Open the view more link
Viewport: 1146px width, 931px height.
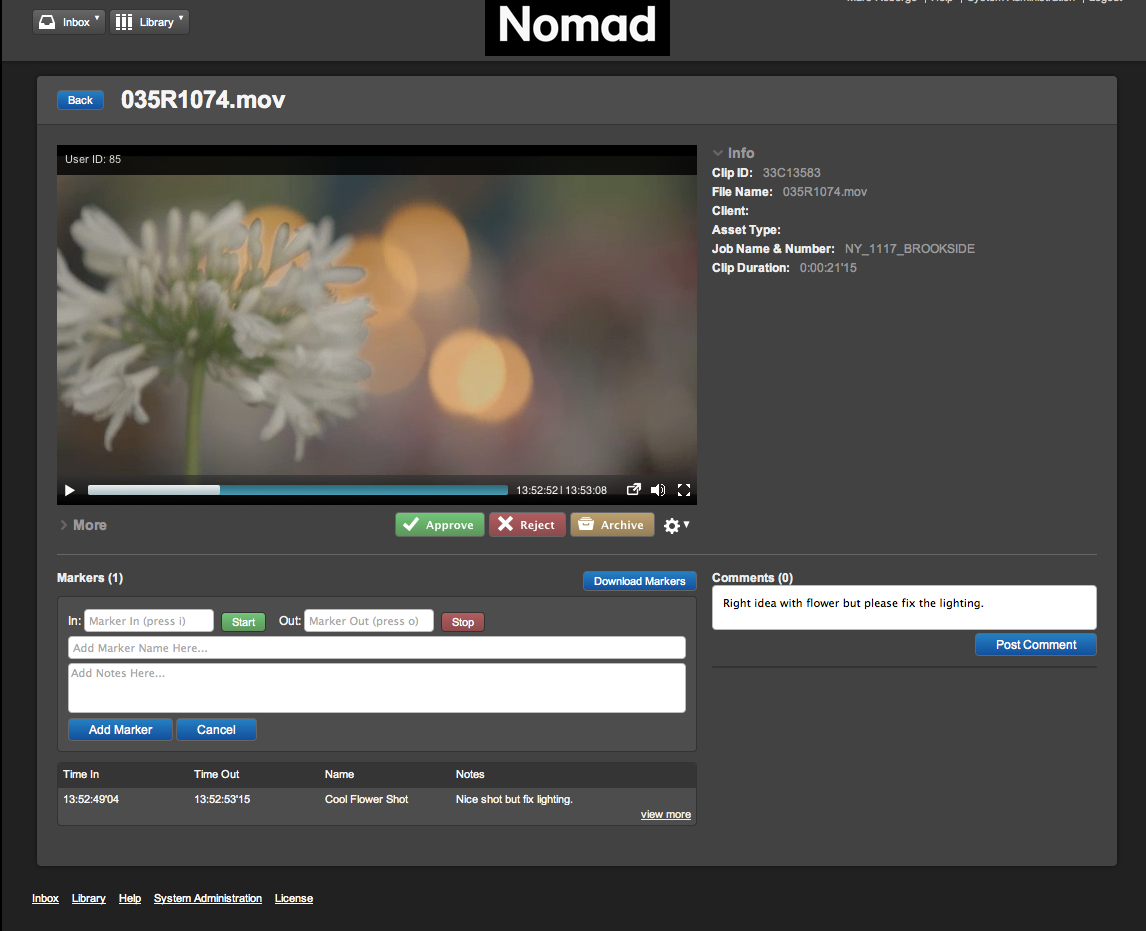[x=665, y=815]
